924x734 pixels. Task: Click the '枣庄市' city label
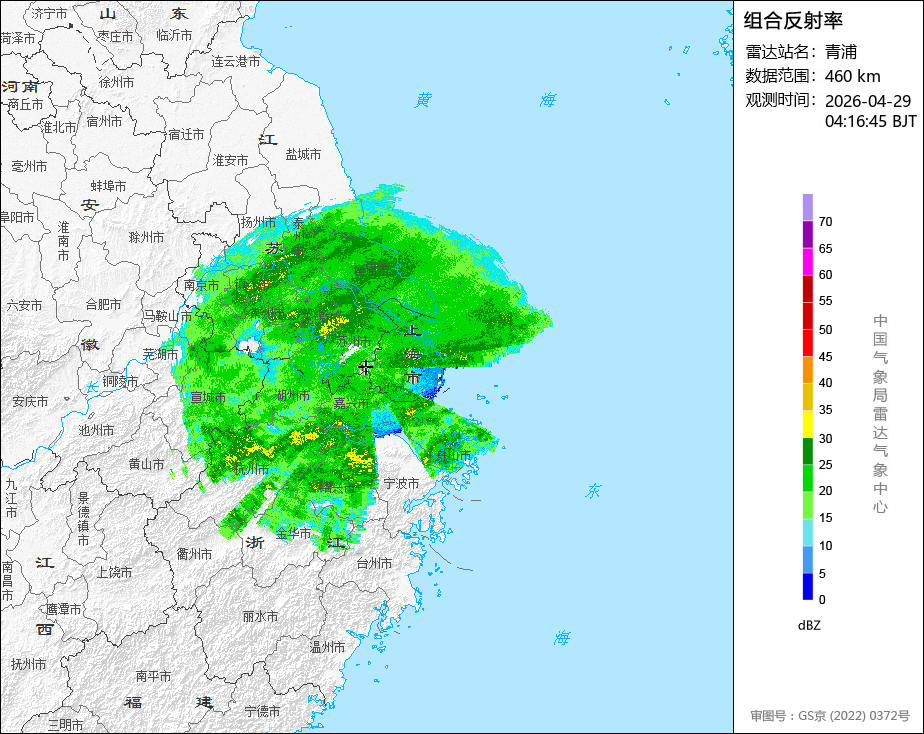[x=115, y=37]
